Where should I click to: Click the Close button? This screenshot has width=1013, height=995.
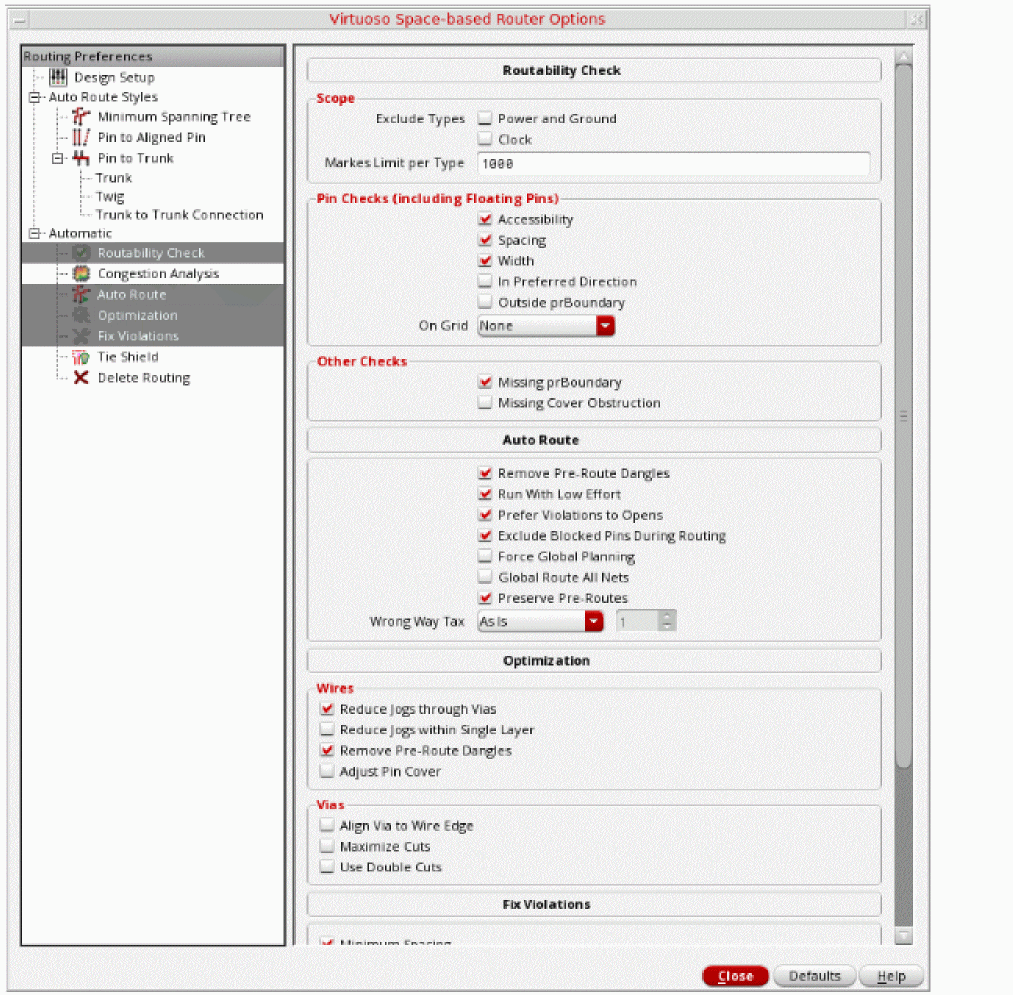(735, 976)
